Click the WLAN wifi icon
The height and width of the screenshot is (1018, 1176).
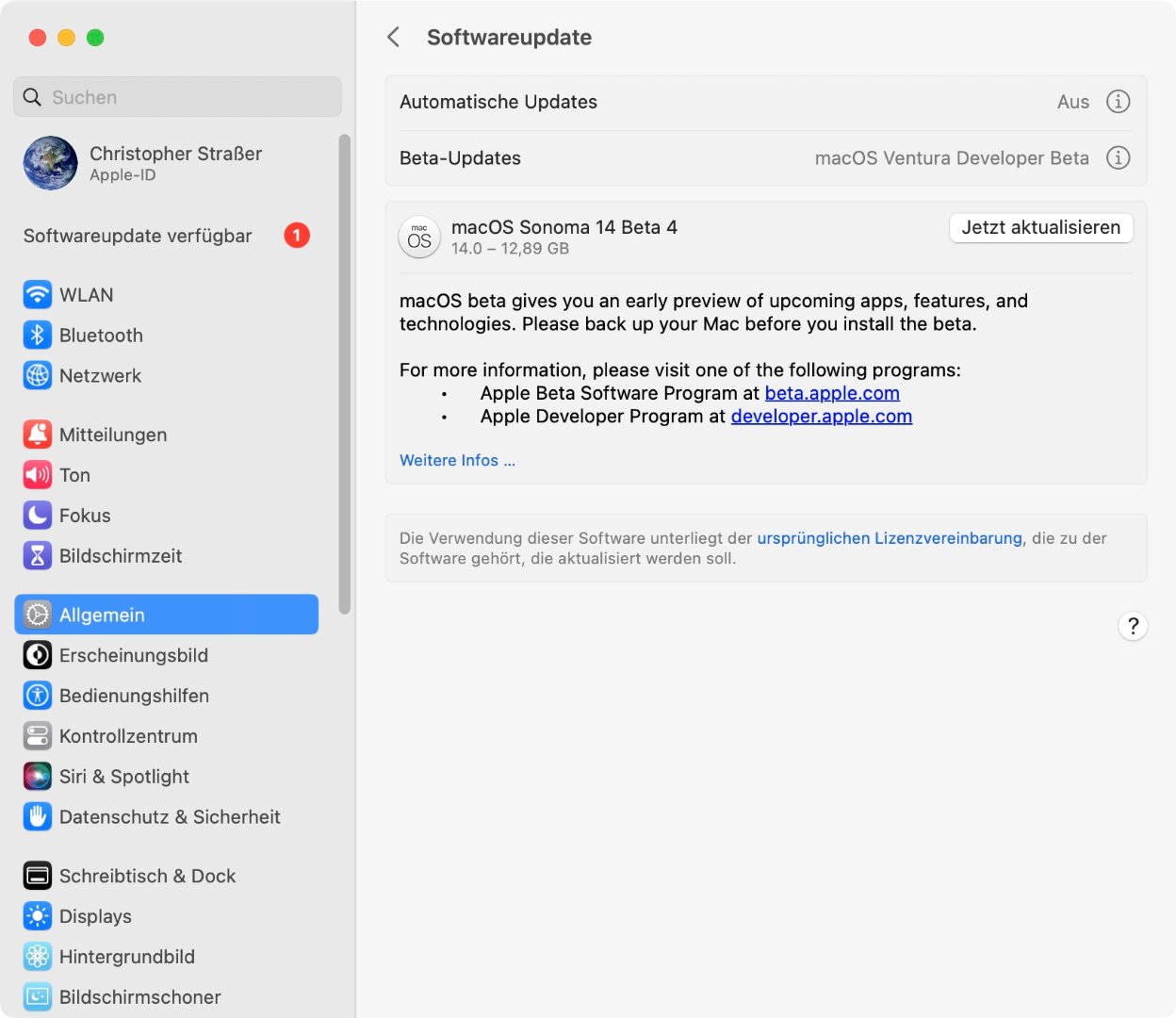(38, 295)
